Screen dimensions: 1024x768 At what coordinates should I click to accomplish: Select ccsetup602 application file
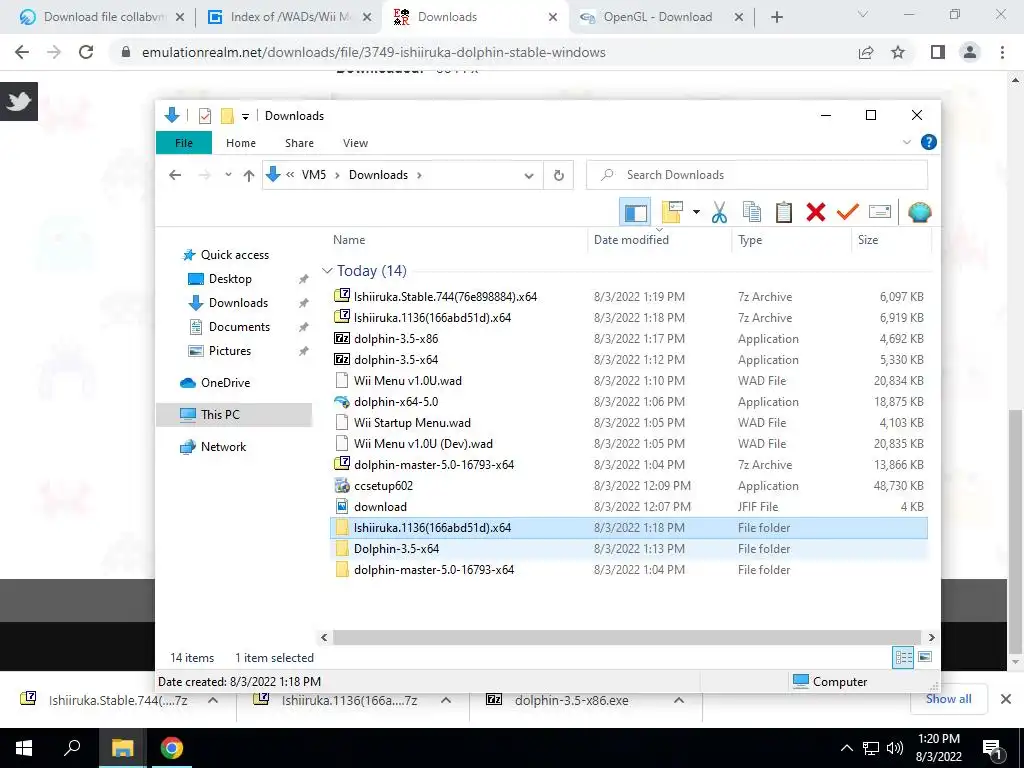pyautogui.click(x=629, y=486)
